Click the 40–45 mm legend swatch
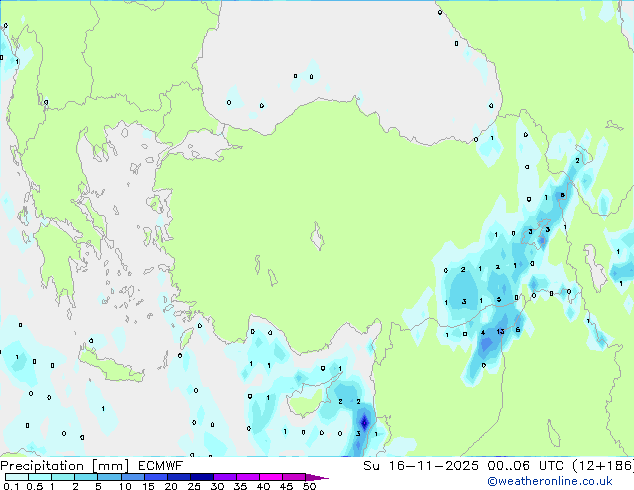Image resolution: width=634 pixels, height=490 pixels. click(x=271, y=477)
